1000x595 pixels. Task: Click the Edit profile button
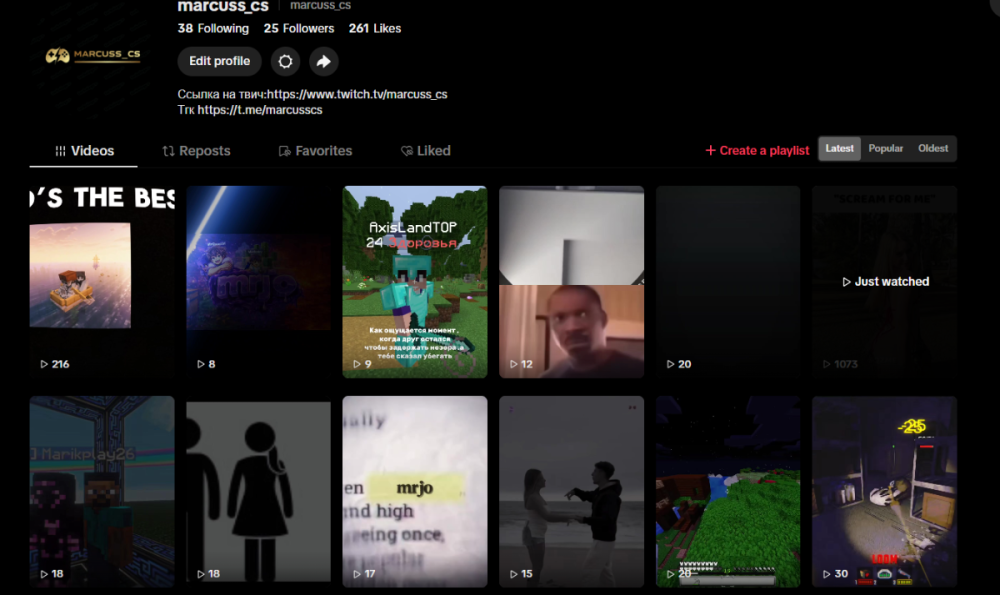(x=219, y=61)
